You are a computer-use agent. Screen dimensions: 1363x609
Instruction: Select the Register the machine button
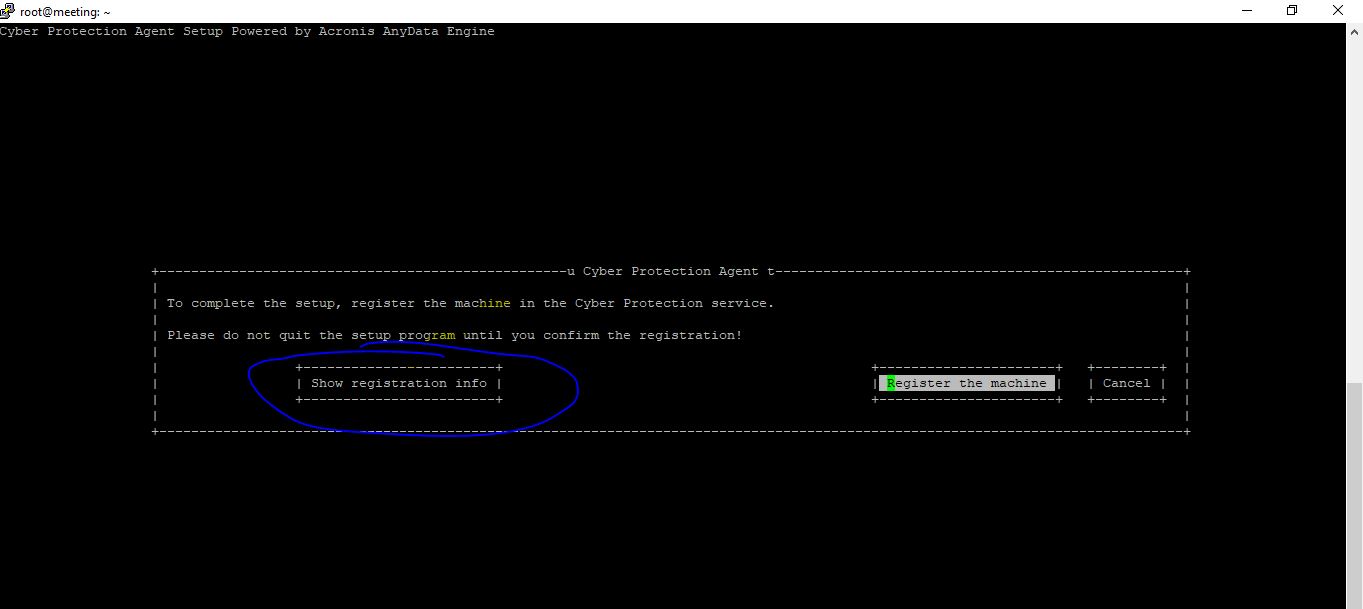[966, 383]
